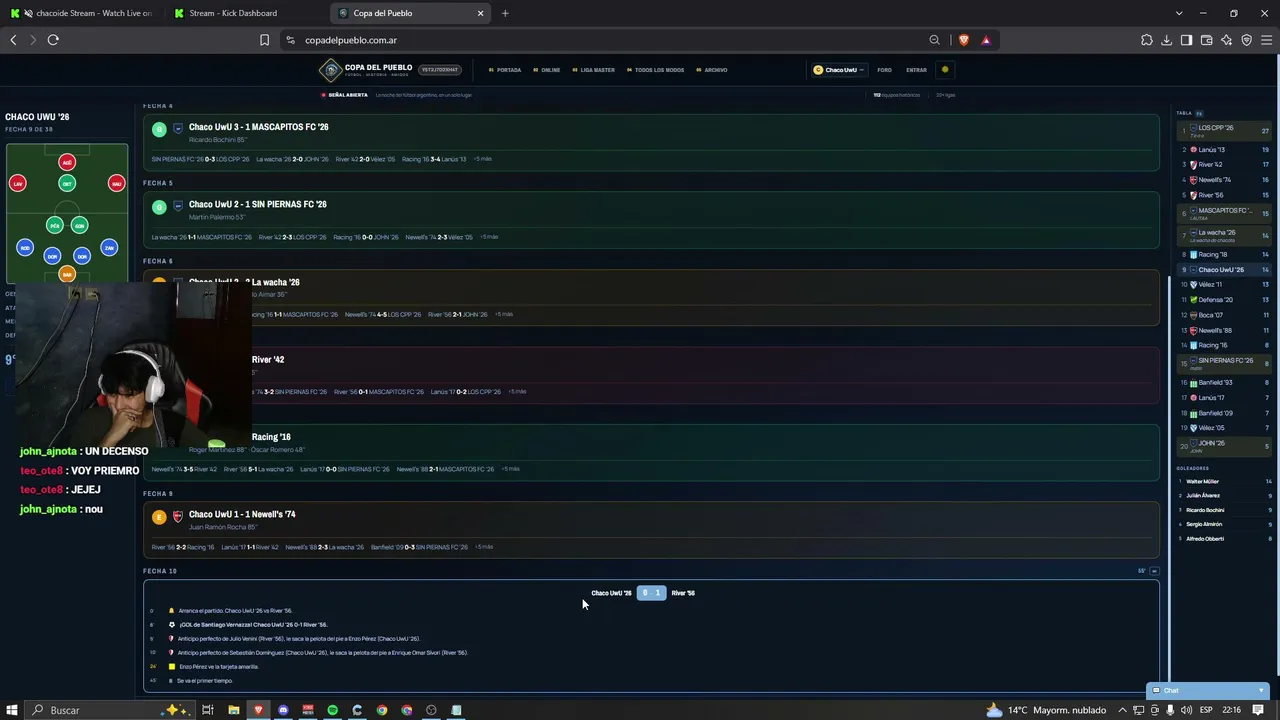This screenshot has height=720, width=1280.
Task: Open LIGA MASTER mode
Action: point(594,70)
